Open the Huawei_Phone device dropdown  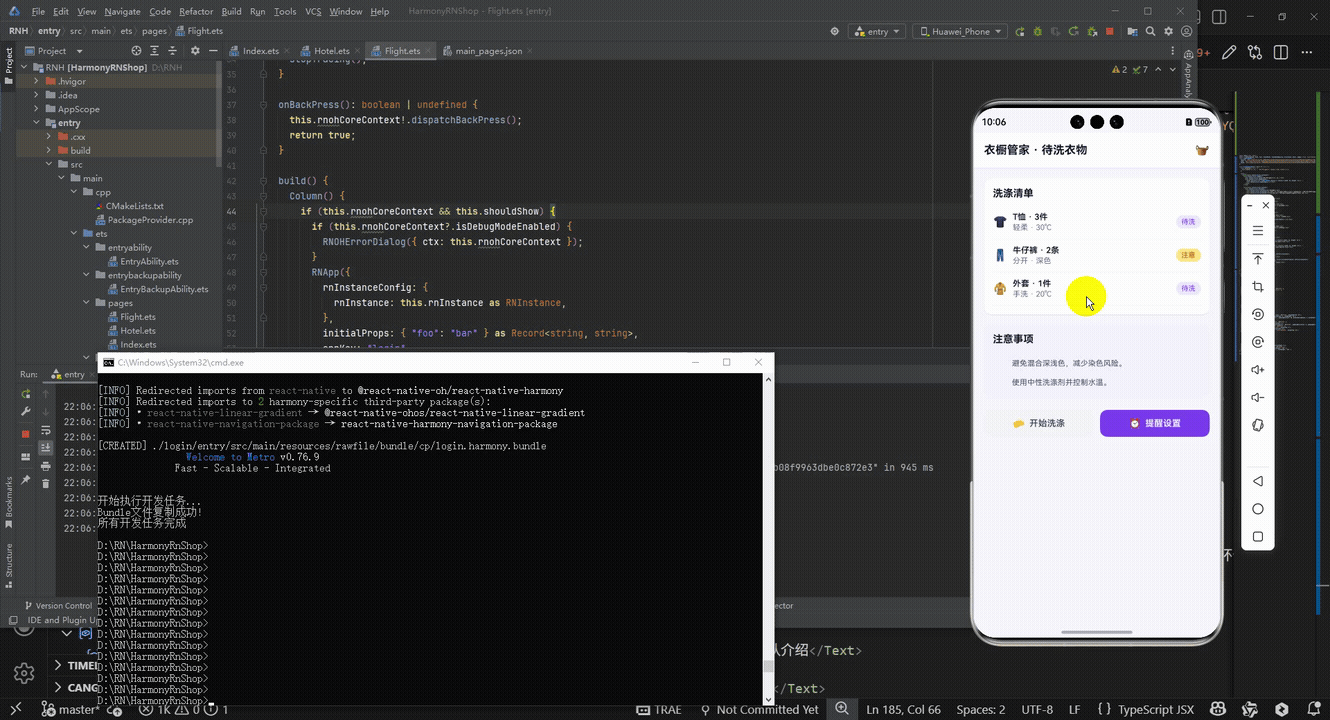point(960,31)
